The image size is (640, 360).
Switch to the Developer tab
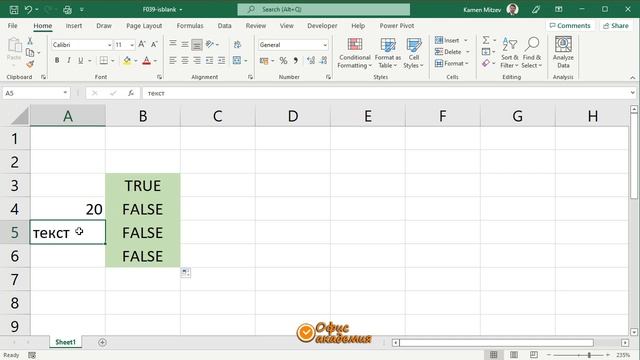[x=322, y=26]
